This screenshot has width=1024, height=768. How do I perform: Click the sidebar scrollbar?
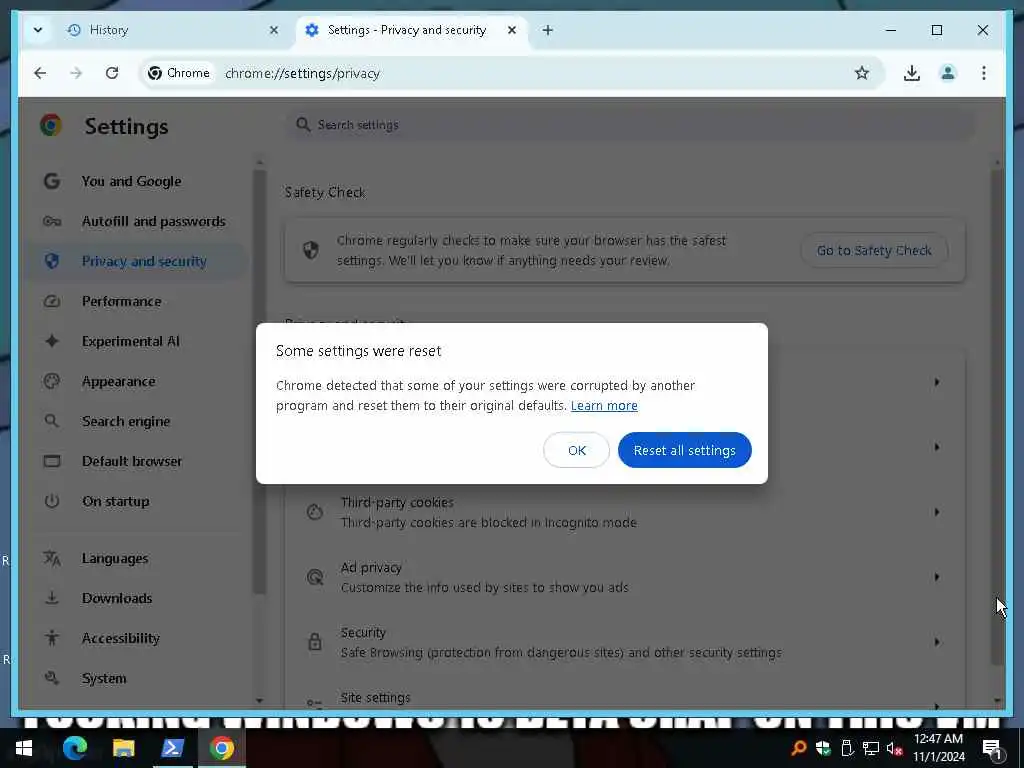click(259, 382)
